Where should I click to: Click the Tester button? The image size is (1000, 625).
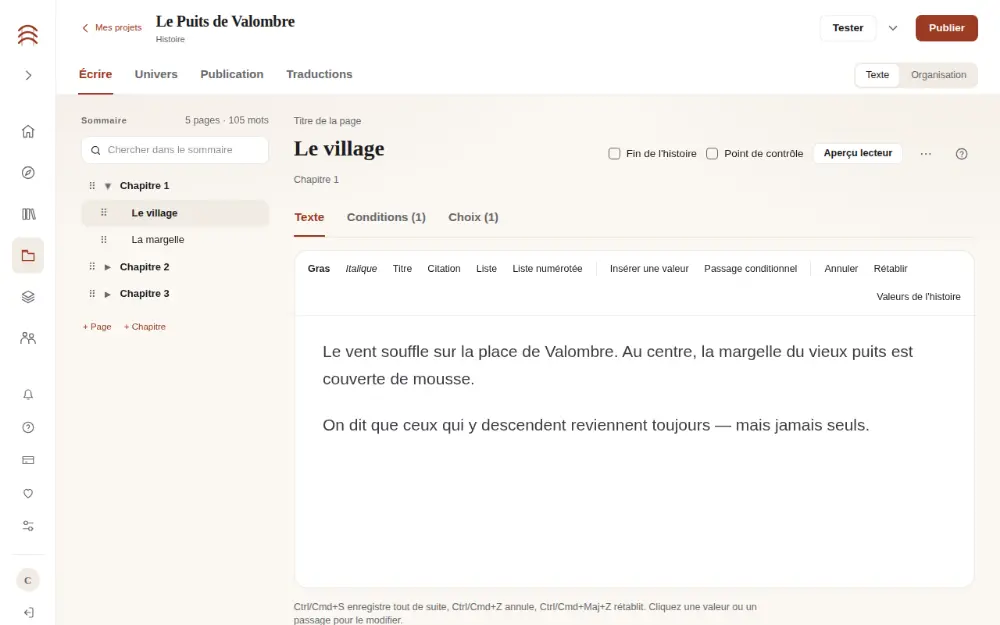point(848,28)
